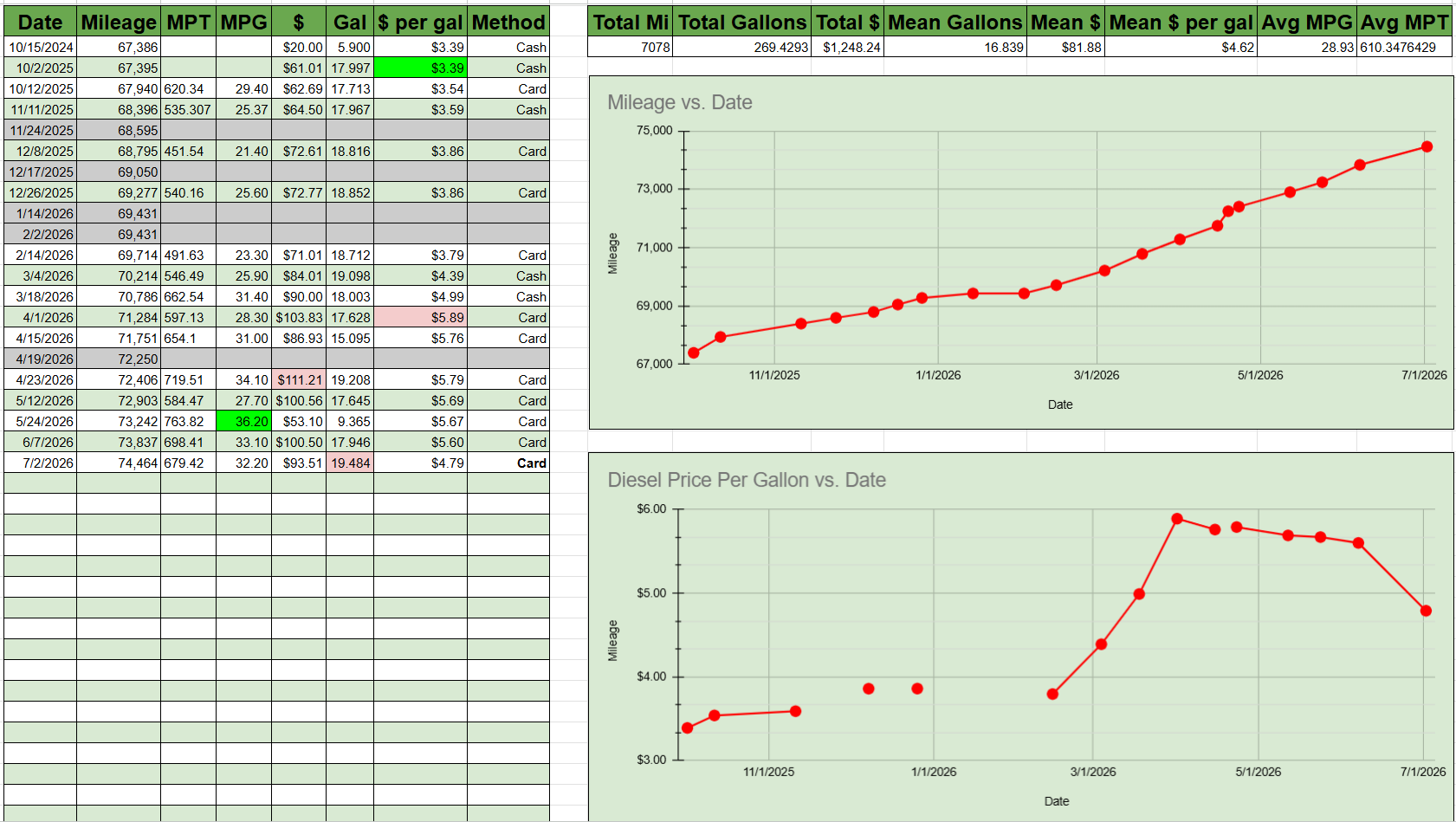Click the 72,250 mileage cell
The image size is (1456, 822).
point(119,359)
